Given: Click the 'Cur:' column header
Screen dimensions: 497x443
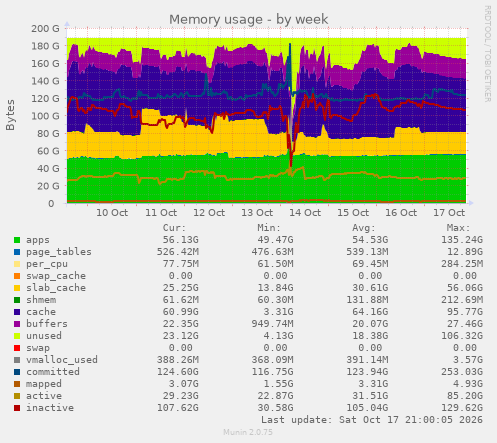Looking at the screenshot, I should click(174, 228).
